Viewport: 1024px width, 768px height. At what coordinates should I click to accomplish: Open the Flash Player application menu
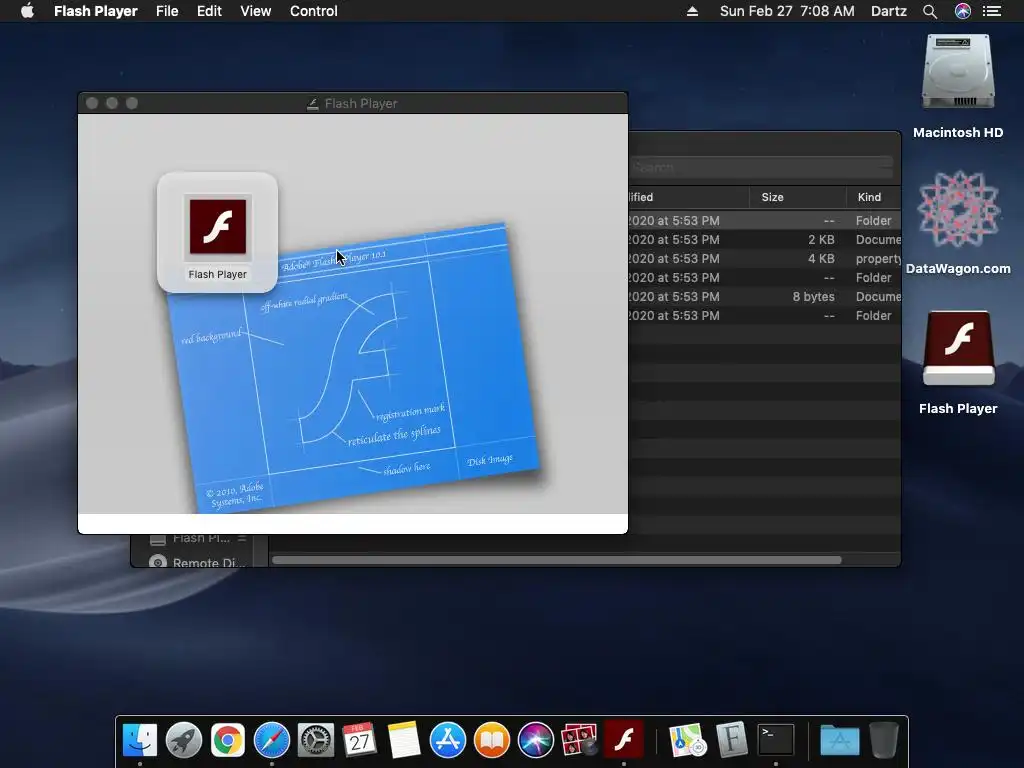[95, 11]
